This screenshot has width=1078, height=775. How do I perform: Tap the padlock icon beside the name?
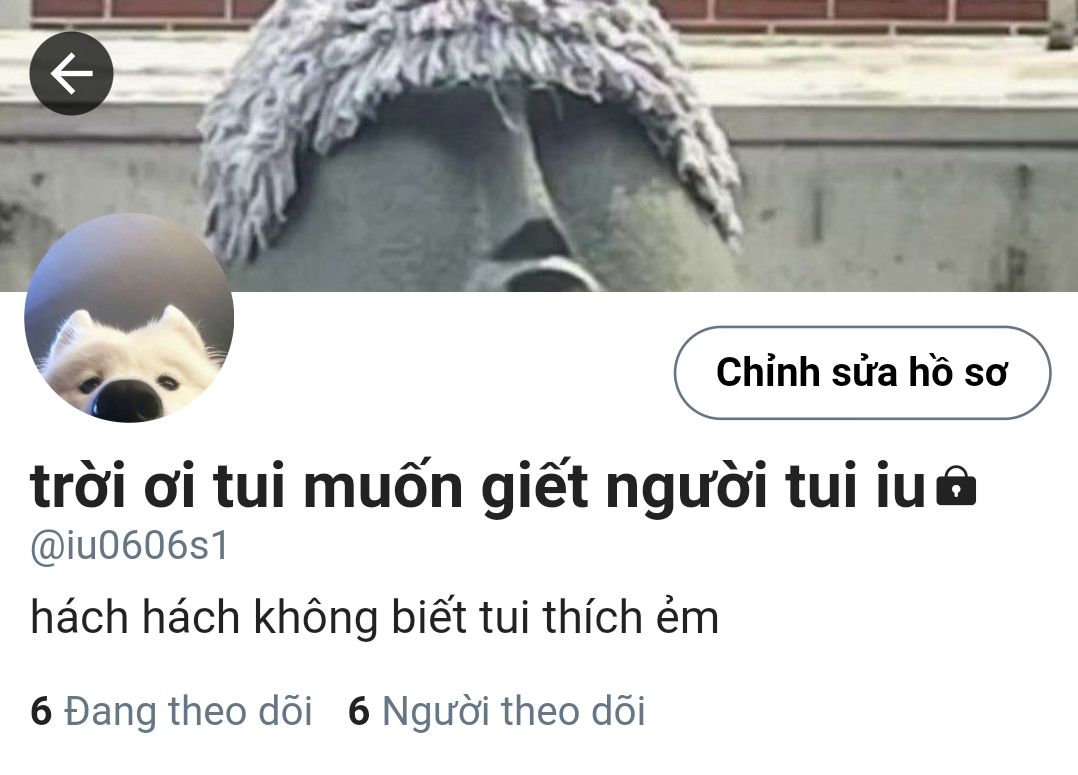coord(956,486)
